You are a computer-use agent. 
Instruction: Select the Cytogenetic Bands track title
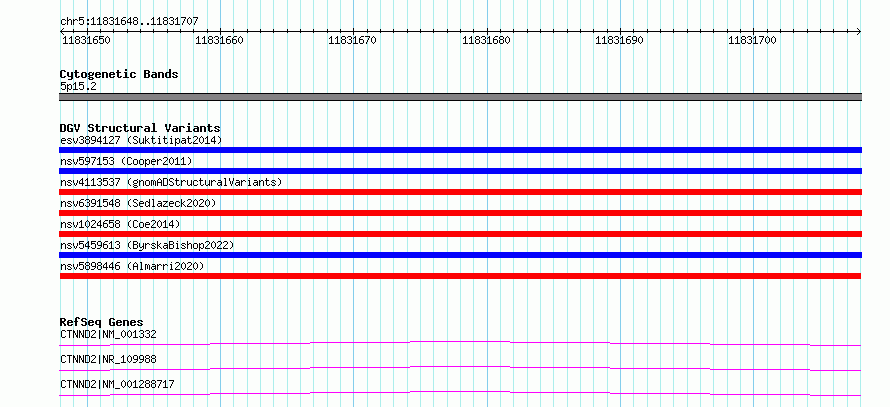119,74
